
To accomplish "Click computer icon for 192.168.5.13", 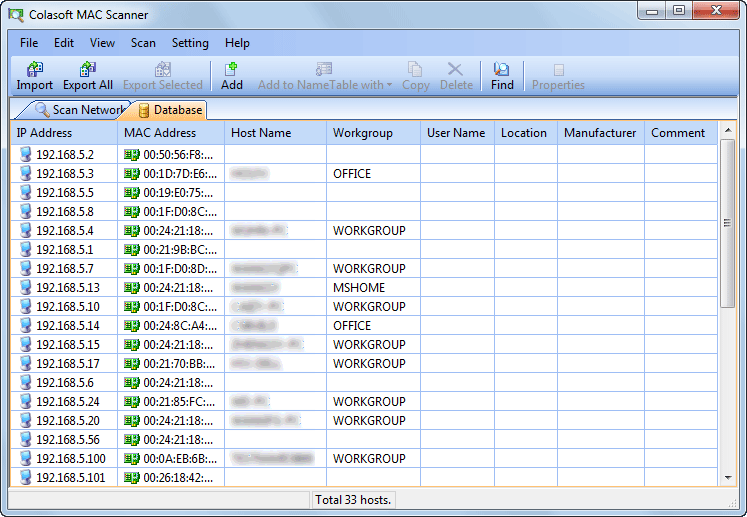I will [26, 287].
